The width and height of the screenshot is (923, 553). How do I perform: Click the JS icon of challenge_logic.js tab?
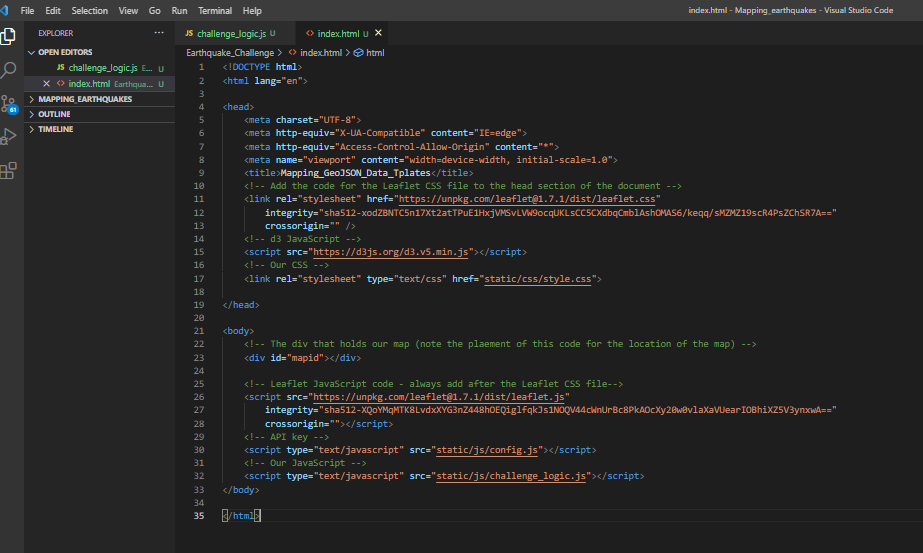[189, 34]
